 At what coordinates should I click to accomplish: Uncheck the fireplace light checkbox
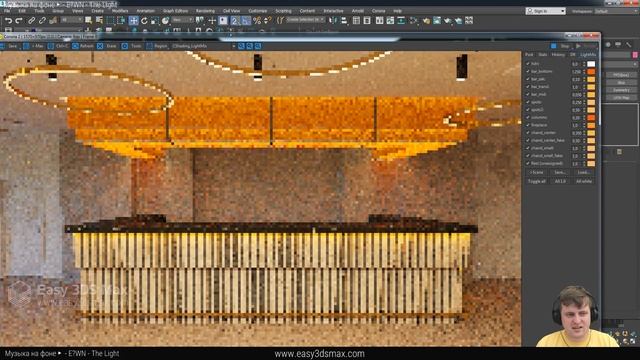pyautogui.click(x=528, y=125)
